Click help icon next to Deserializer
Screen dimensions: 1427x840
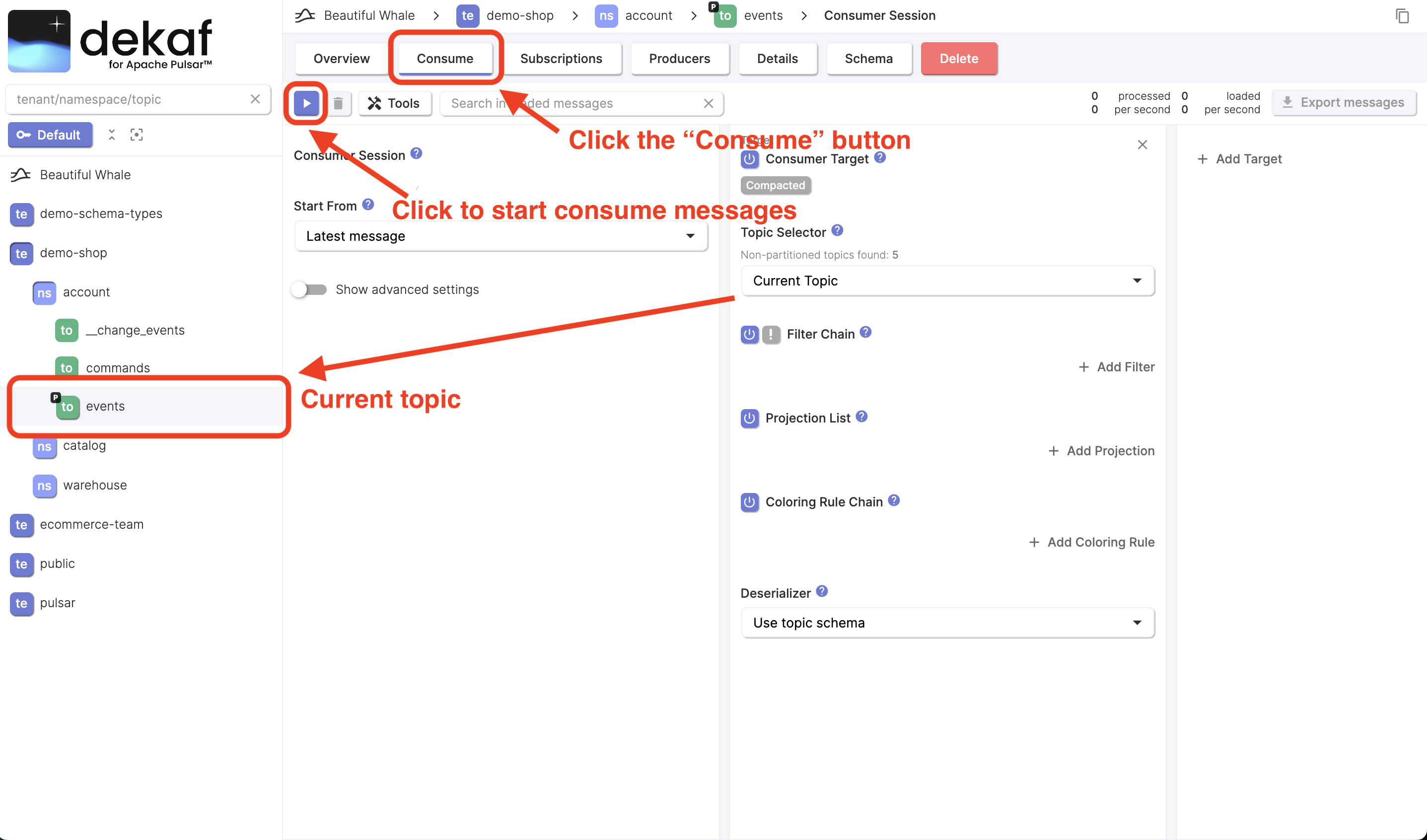(822, 591)
